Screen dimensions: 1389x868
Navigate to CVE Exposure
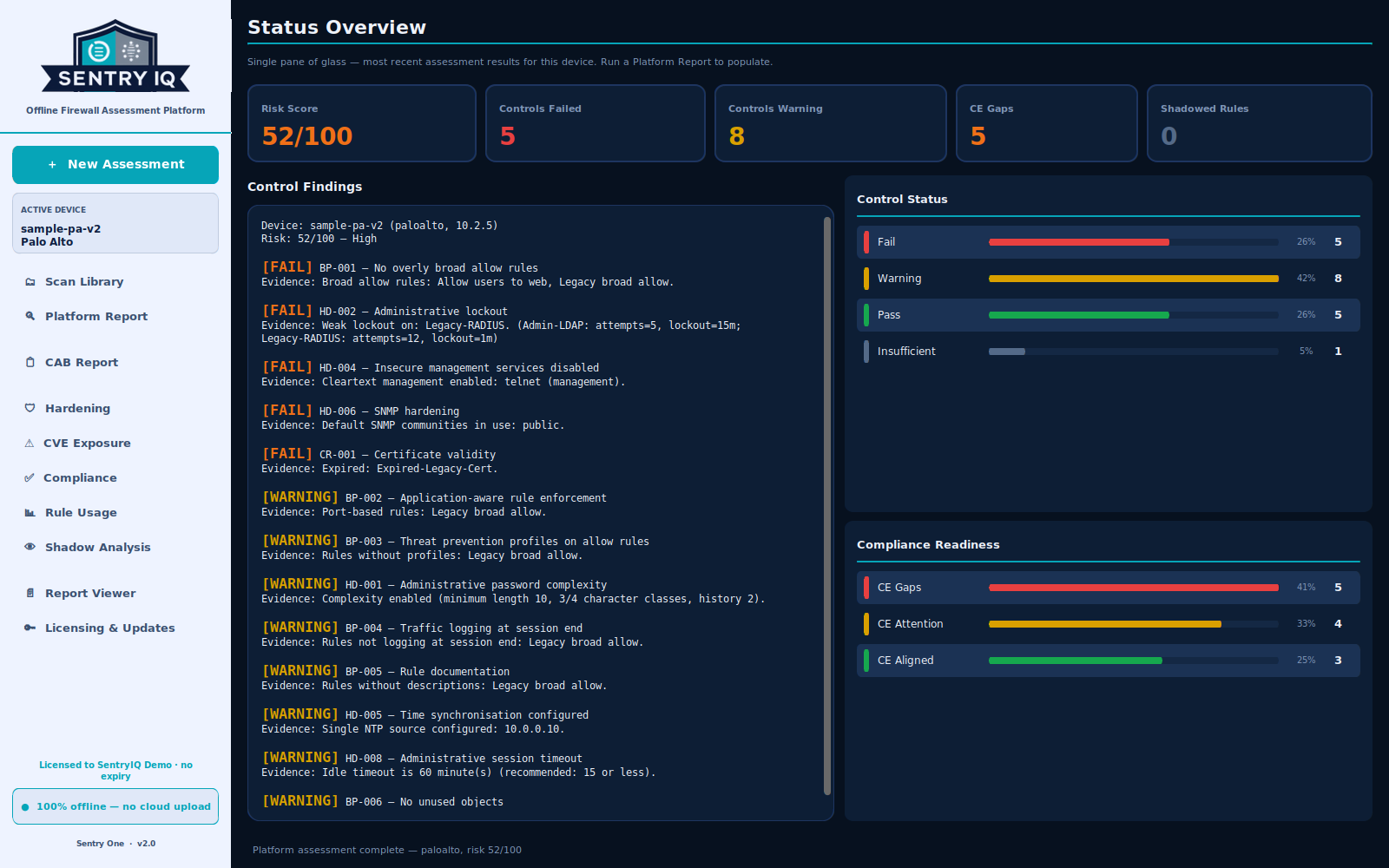[x=115, y=444]
